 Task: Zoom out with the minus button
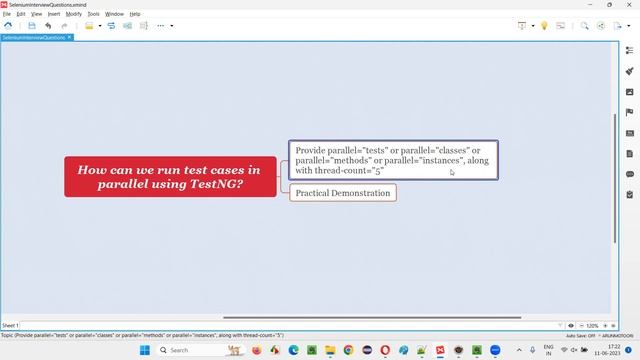pos(581,326)
